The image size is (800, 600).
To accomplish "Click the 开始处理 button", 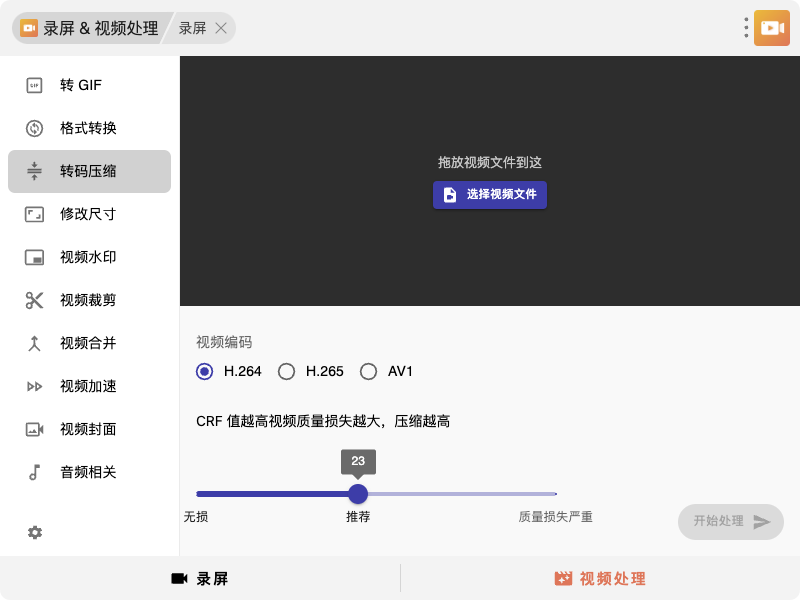I will tap(731, 521).
